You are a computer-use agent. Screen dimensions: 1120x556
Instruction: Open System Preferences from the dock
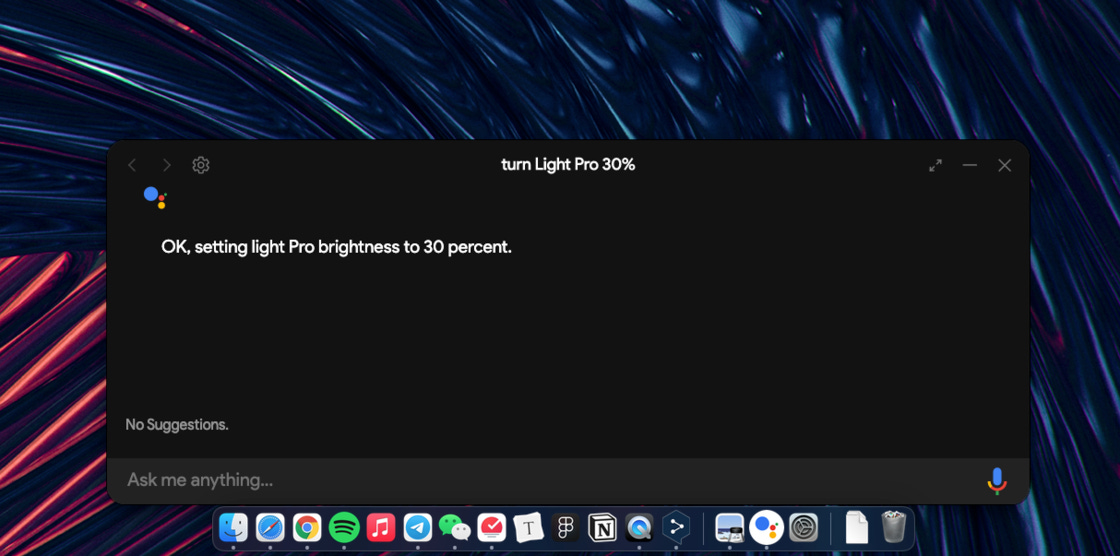pyautogui.click(x=804, y=528)
